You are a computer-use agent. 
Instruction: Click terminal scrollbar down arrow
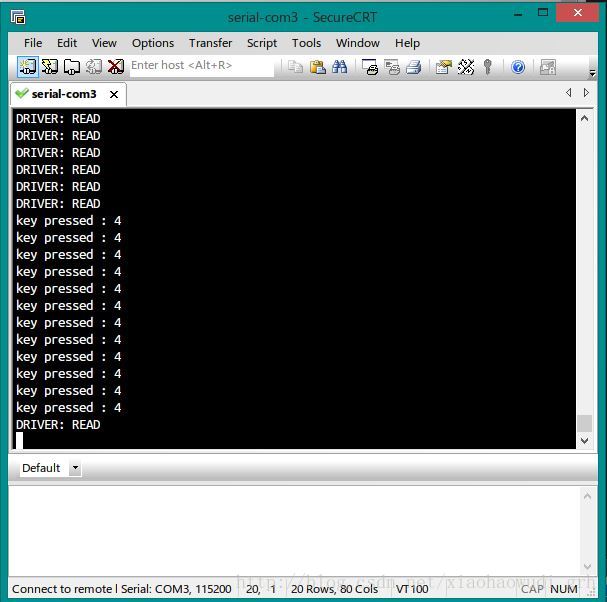[585, 441]
